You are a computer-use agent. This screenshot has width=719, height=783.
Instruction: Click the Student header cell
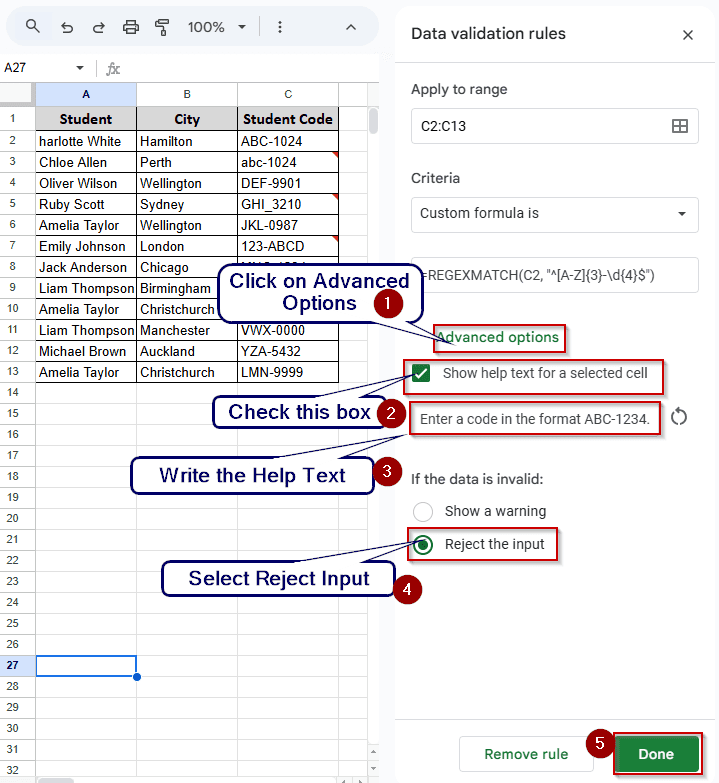pyautogui.click(x=86, y=119)
